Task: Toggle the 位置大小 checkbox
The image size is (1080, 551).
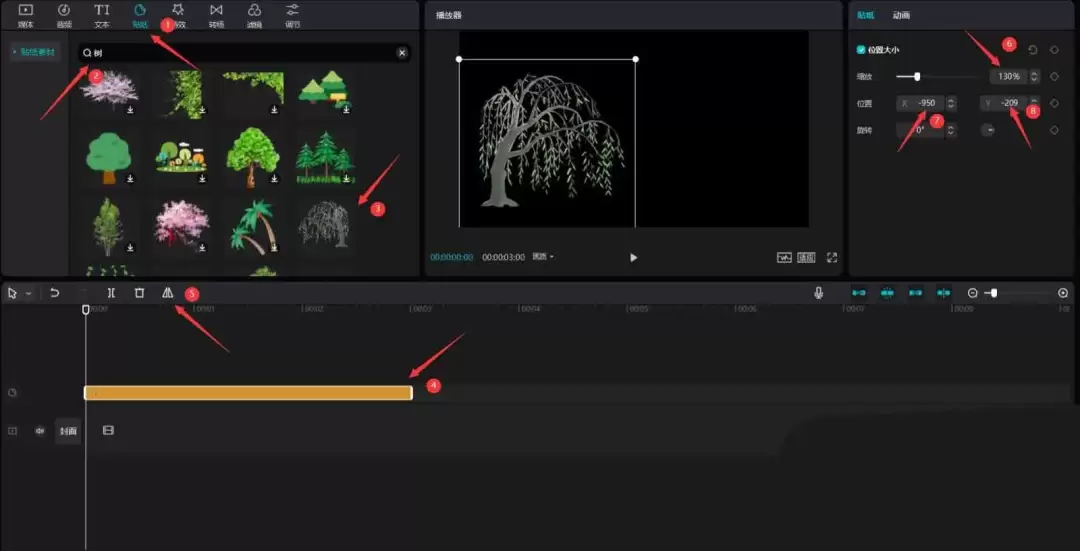Action: (x=861, y=50)
